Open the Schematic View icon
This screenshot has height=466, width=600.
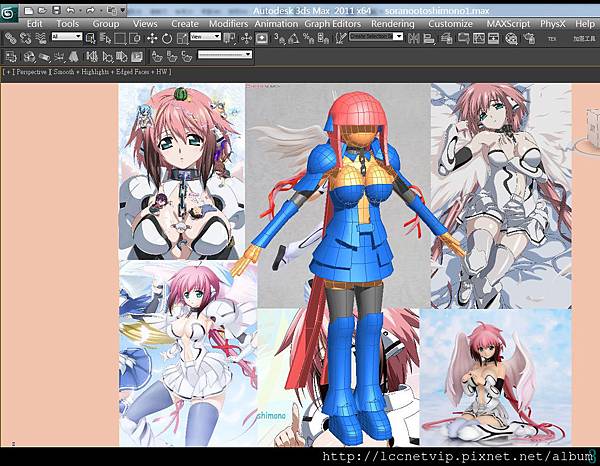(x=493, y=38)
